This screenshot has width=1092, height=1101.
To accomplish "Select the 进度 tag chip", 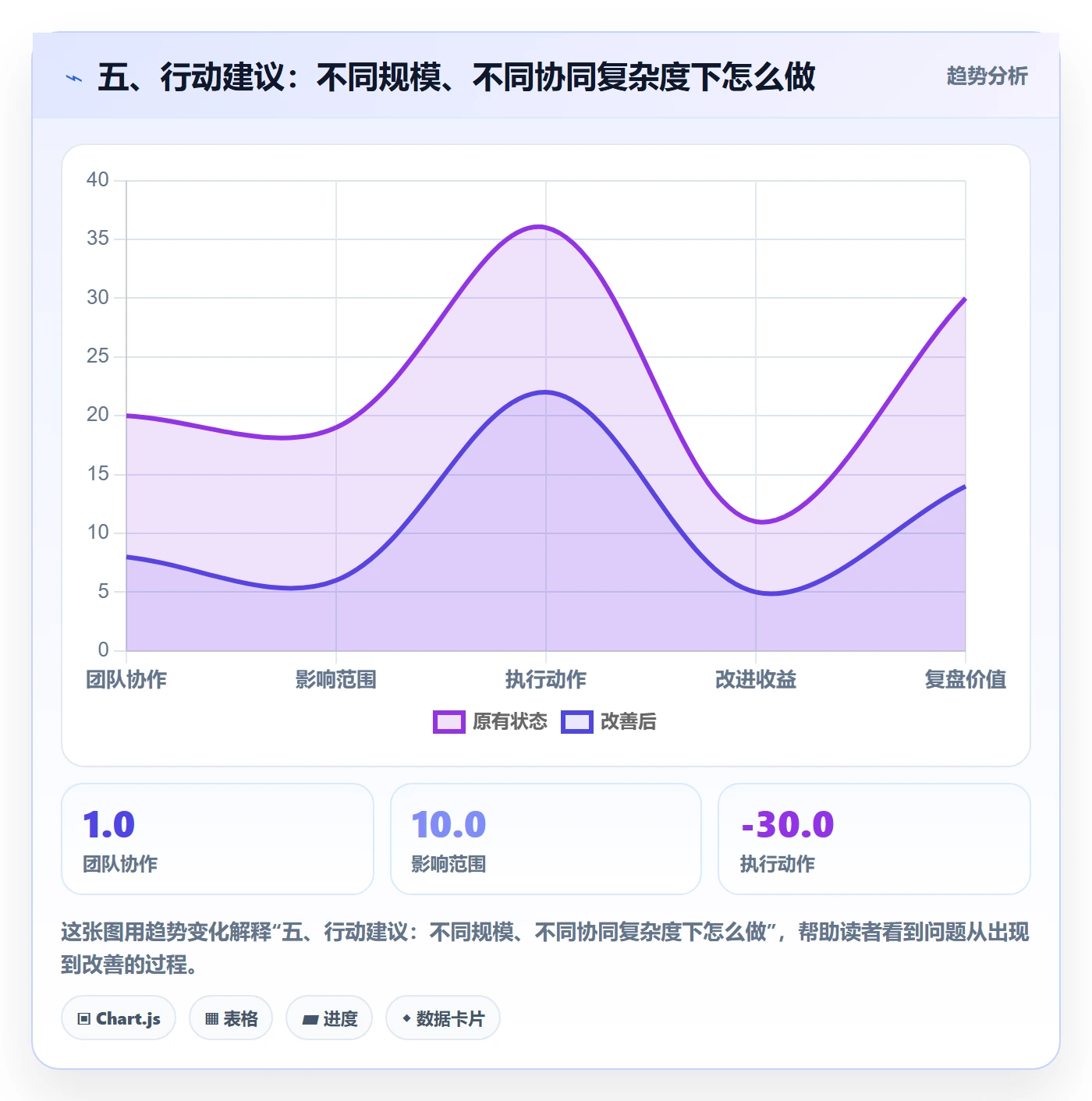I will tap(329, 1018).
